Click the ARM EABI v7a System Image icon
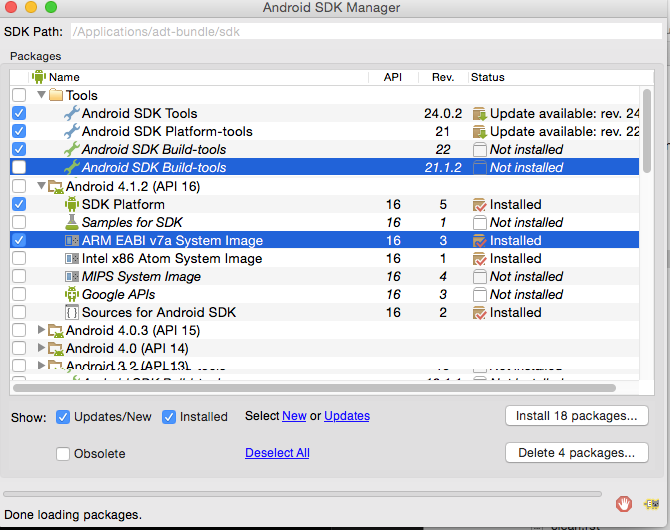The height and width of the screenshot is (530, 670). point(72,241)
